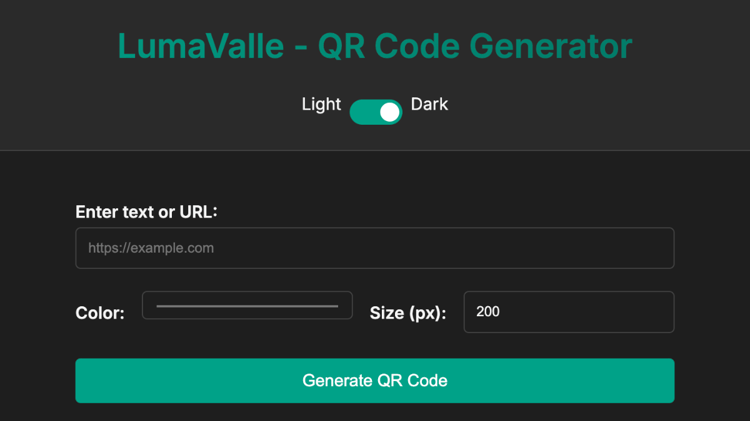Click the 'Color:' label

(100, 313)
